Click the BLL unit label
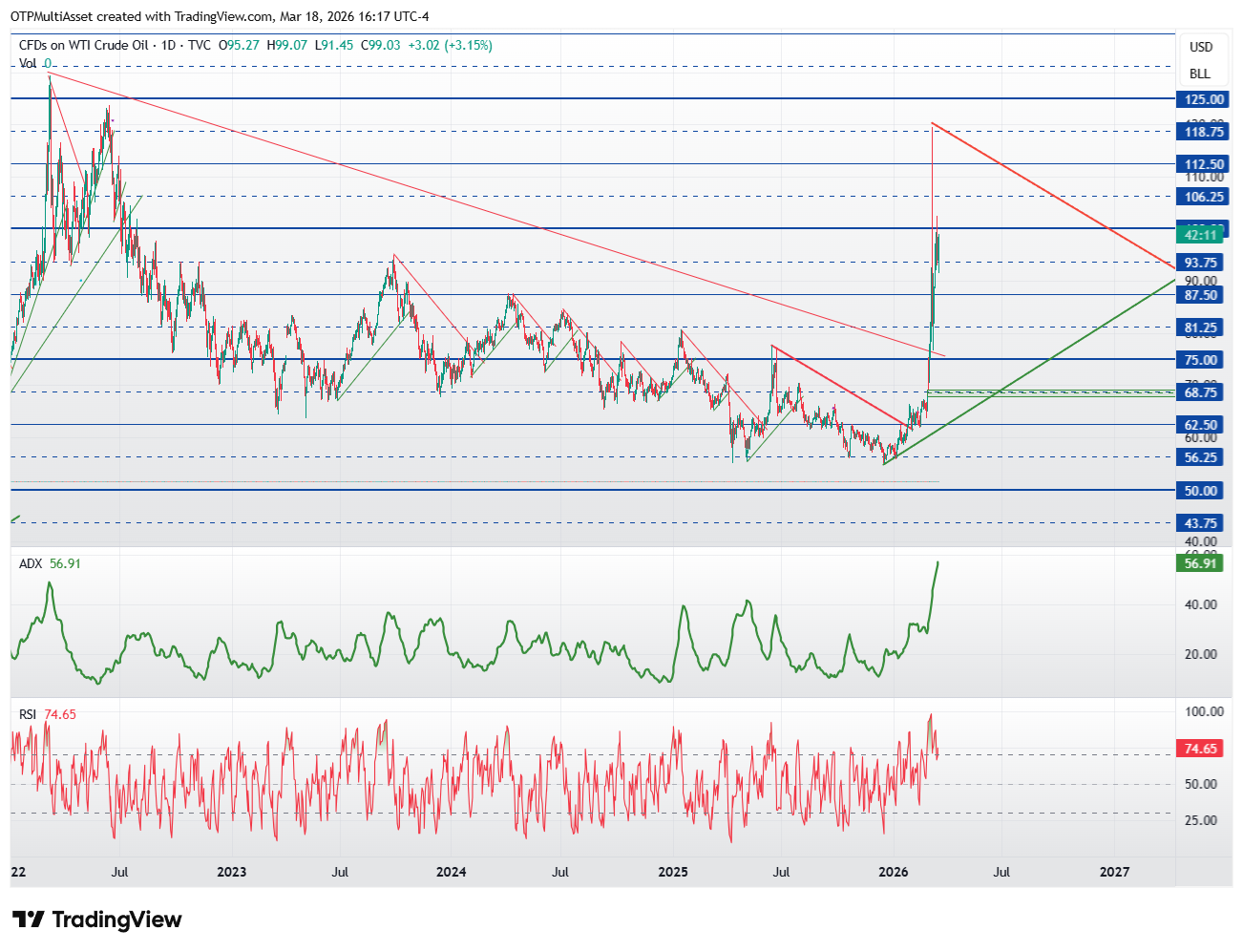The height and width of the screenshot is (952, 1243). [1200, 74]
